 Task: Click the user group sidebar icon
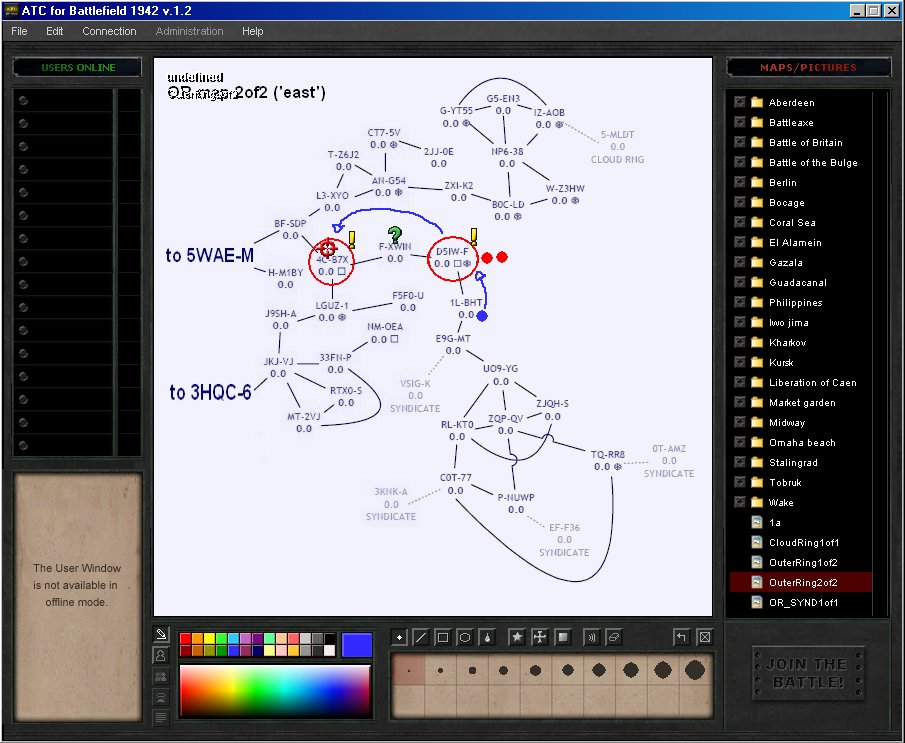[x=161, y=677]
